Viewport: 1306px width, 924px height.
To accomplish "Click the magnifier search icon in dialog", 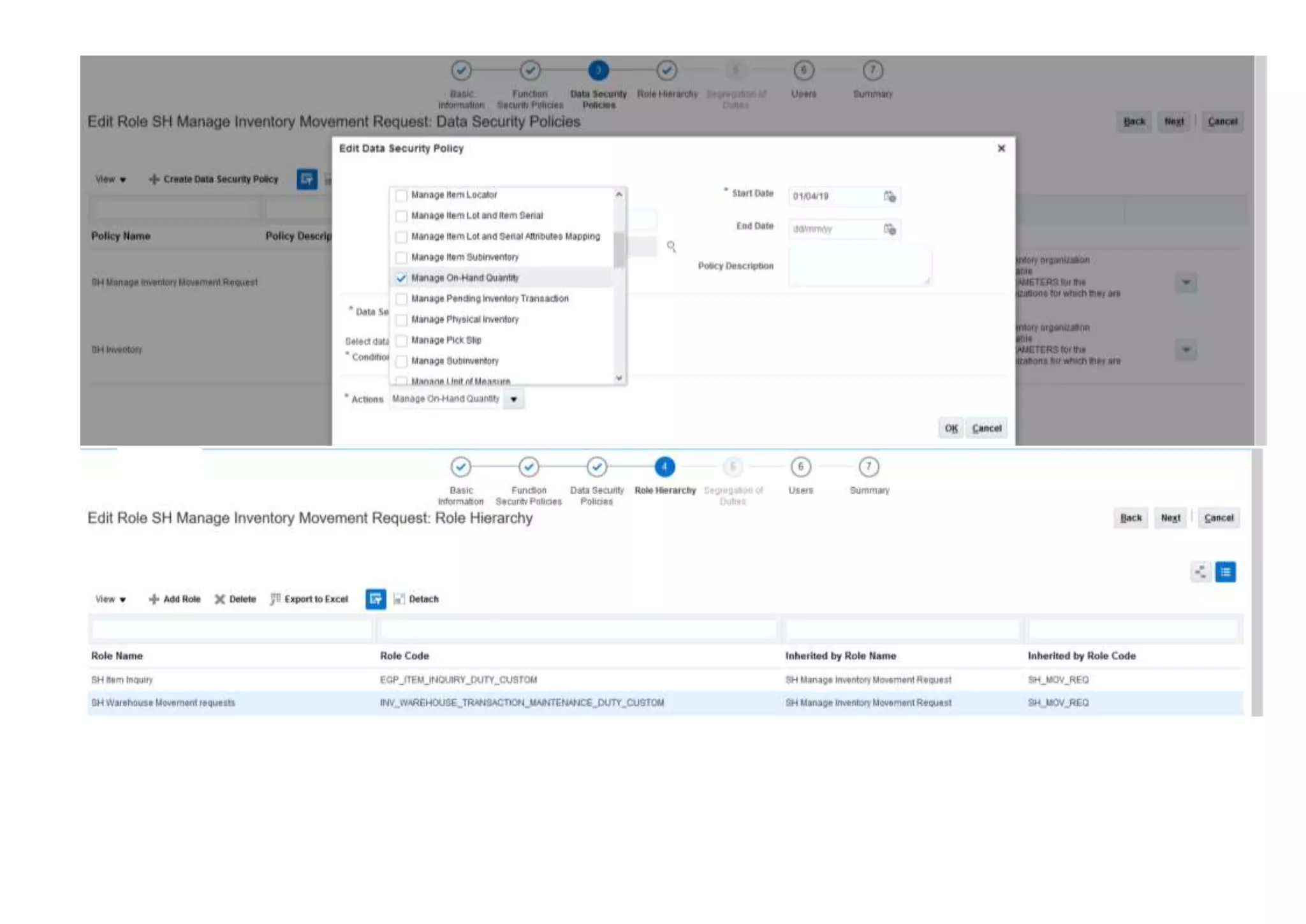I will [x=671, y=246].
